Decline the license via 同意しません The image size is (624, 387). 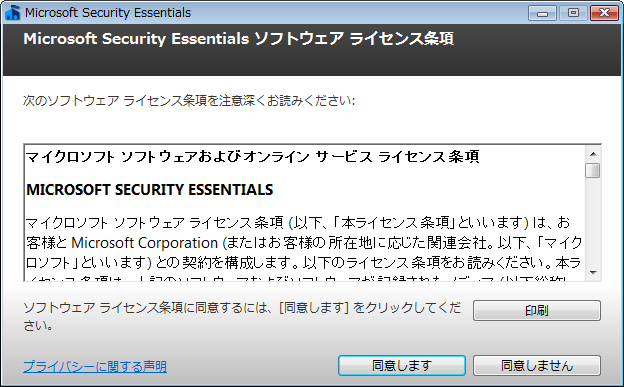[x=536, y=366]
